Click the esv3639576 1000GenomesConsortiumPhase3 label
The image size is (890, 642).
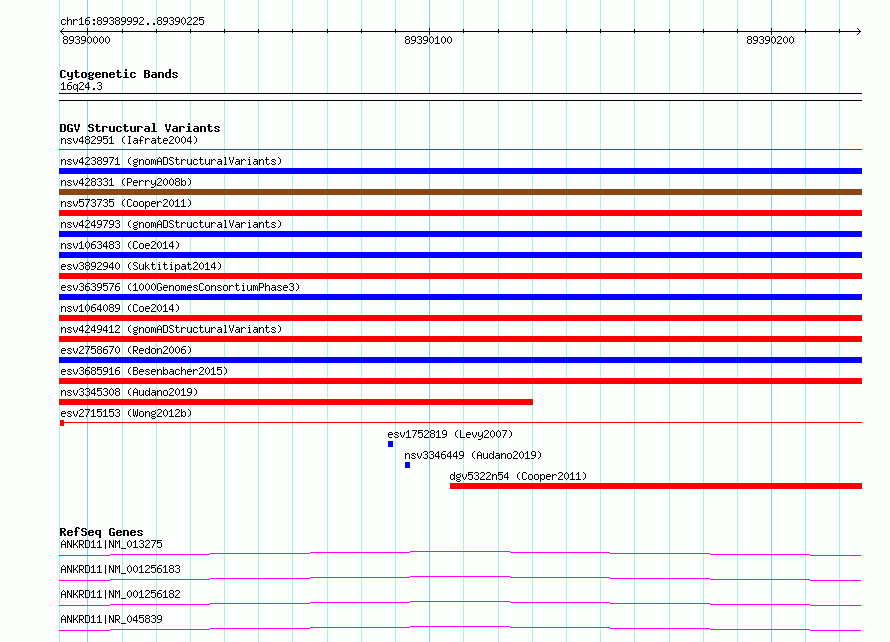(180, 287)
